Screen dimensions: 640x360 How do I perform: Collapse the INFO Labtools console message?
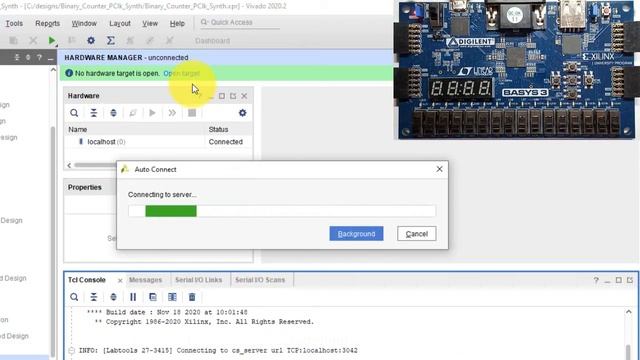click(x=71, y=351)
